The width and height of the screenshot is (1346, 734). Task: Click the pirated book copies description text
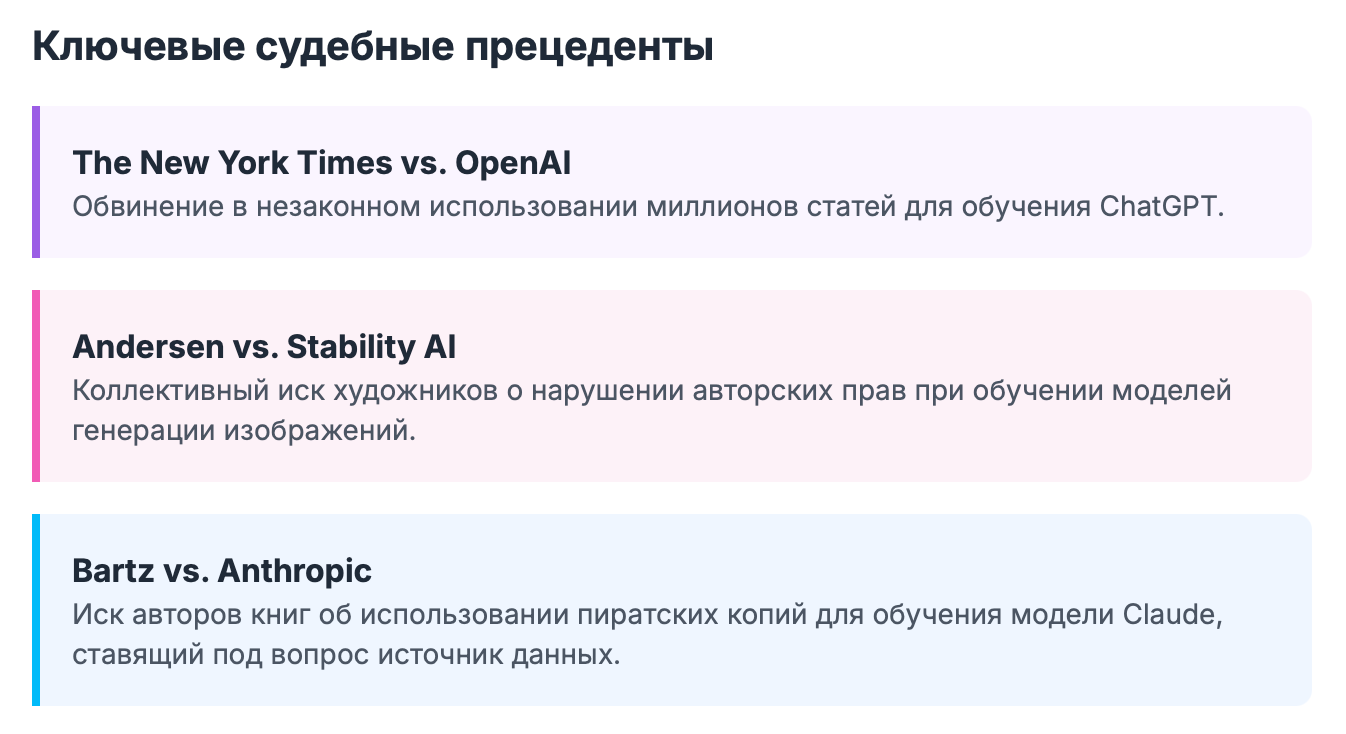[x=648, y=635]
